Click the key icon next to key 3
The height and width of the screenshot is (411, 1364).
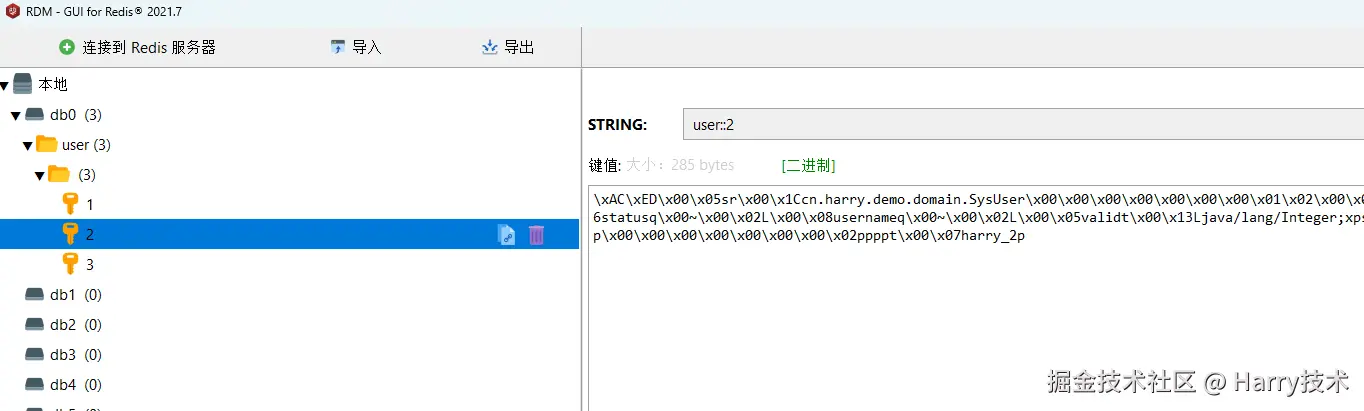click(70, 264)
